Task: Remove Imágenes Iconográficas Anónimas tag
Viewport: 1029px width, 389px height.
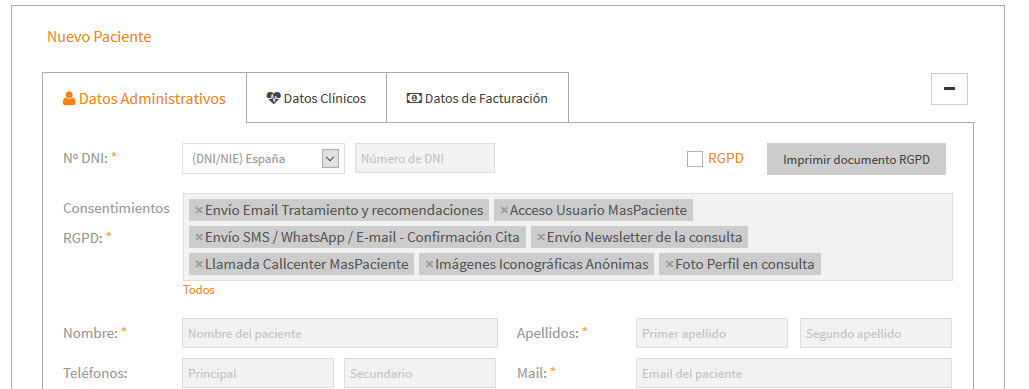Action: [x=429, y=264]
